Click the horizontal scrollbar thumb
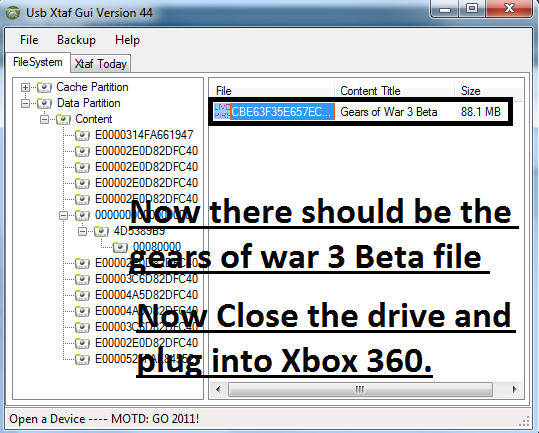Screen dimensions: 539x433 click(x=360, y=390)
